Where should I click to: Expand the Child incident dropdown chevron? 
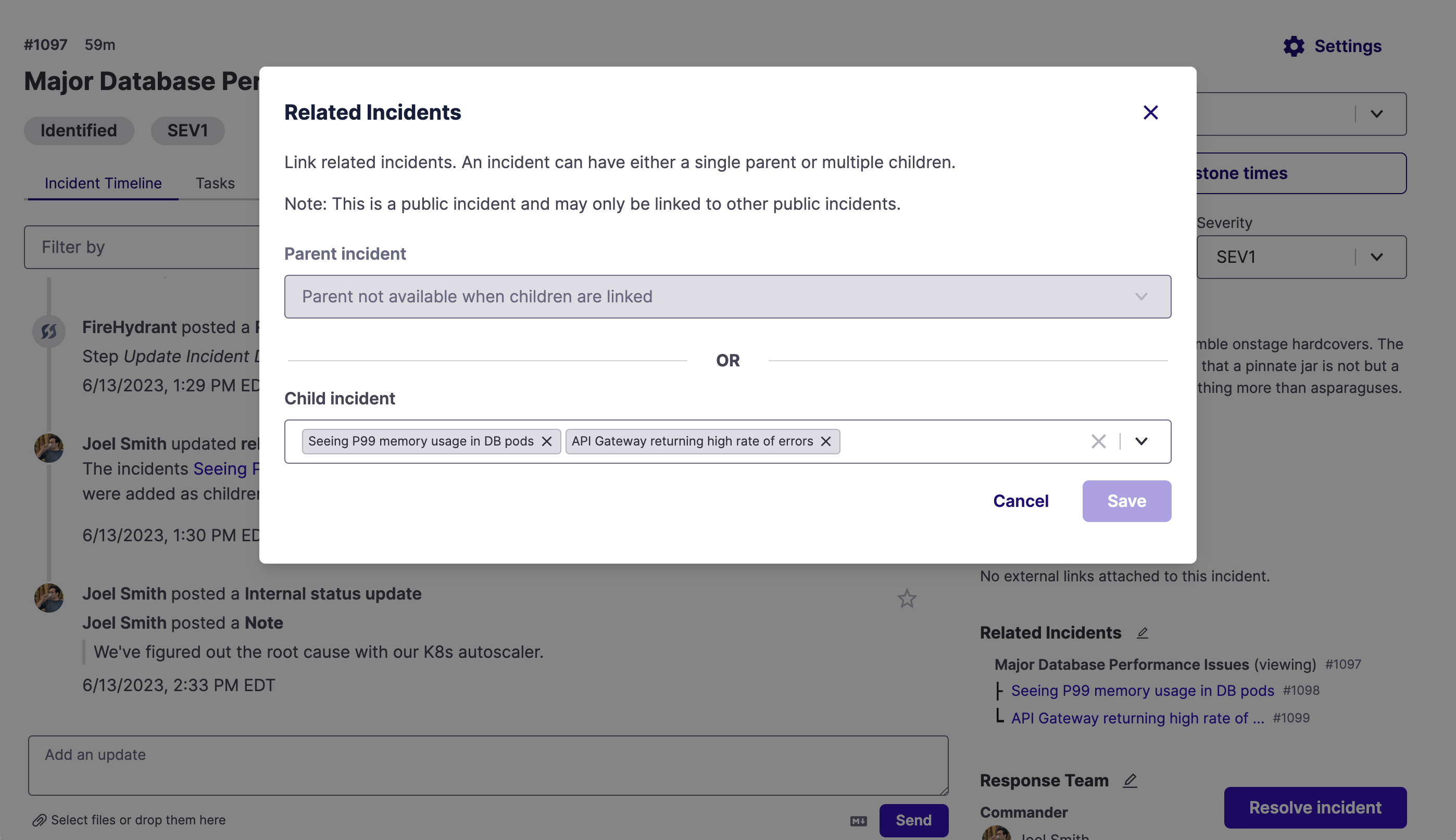[1142, 440]
